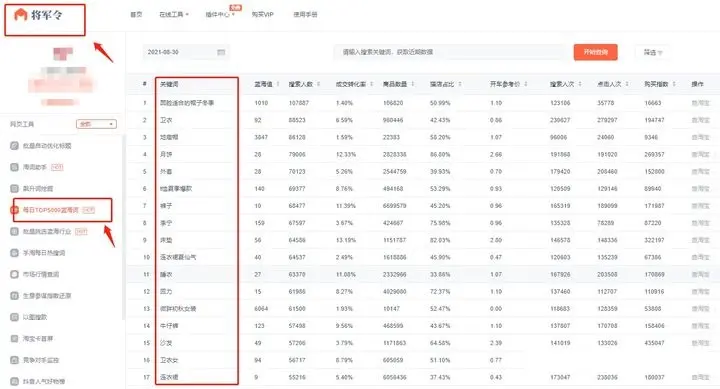Click keyword cell 李宁

click(x=166, y=223)
